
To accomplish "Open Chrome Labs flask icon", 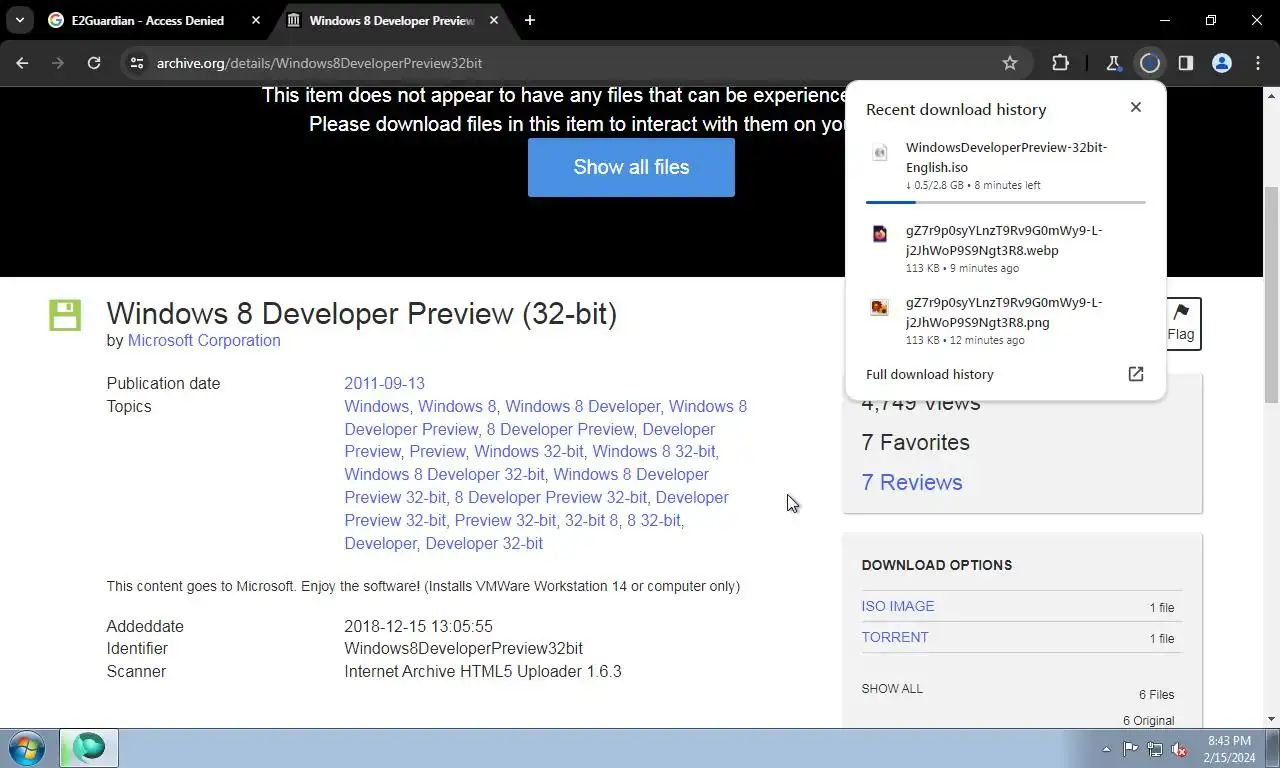I will [1113, 63].
